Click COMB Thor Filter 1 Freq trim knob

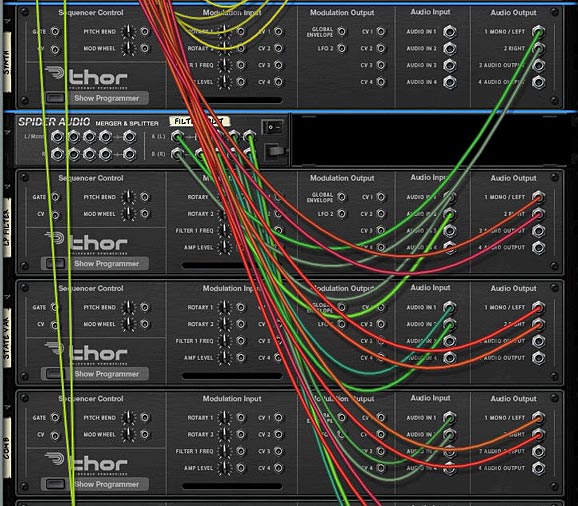[224, 451]
